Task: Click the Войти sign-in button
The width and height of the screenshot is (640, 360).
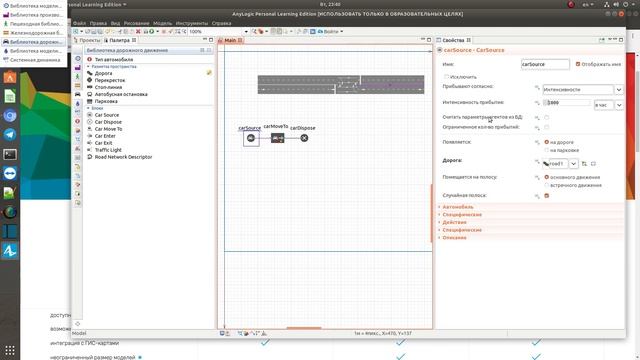Action: pyautogui.click(x=331, y=31)
